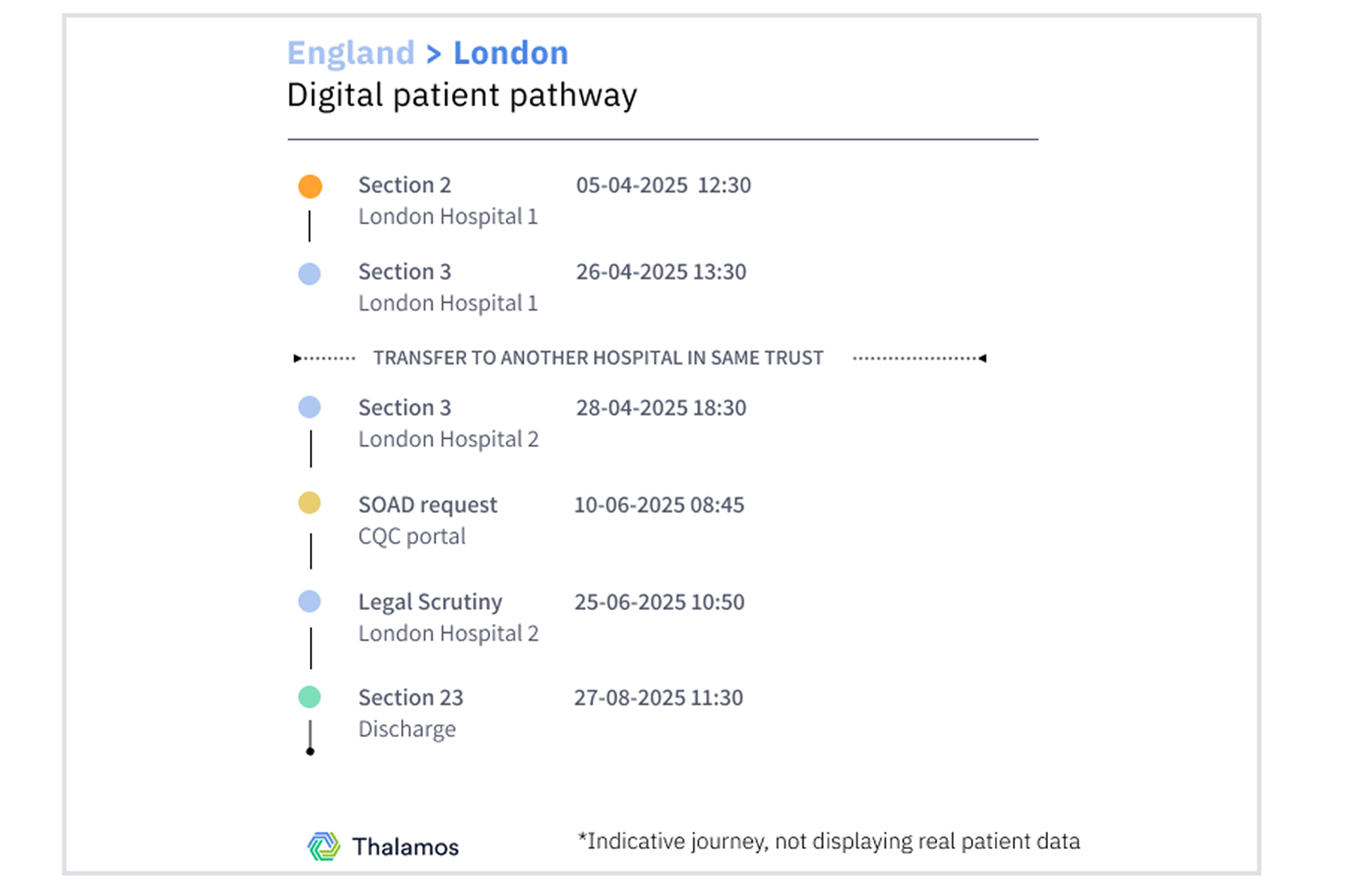Click the Legal Scrutiny blue marker
Screen dimensions: 1346x896
coord(309,601)
